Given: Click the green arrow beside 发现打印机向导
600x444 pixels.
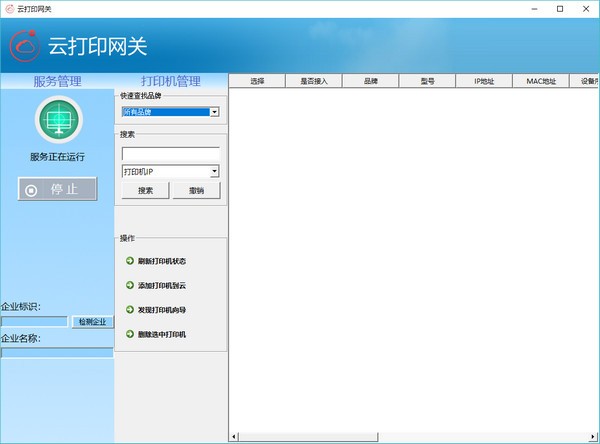Looking at the screenshot, I should [x=130, y=310].
